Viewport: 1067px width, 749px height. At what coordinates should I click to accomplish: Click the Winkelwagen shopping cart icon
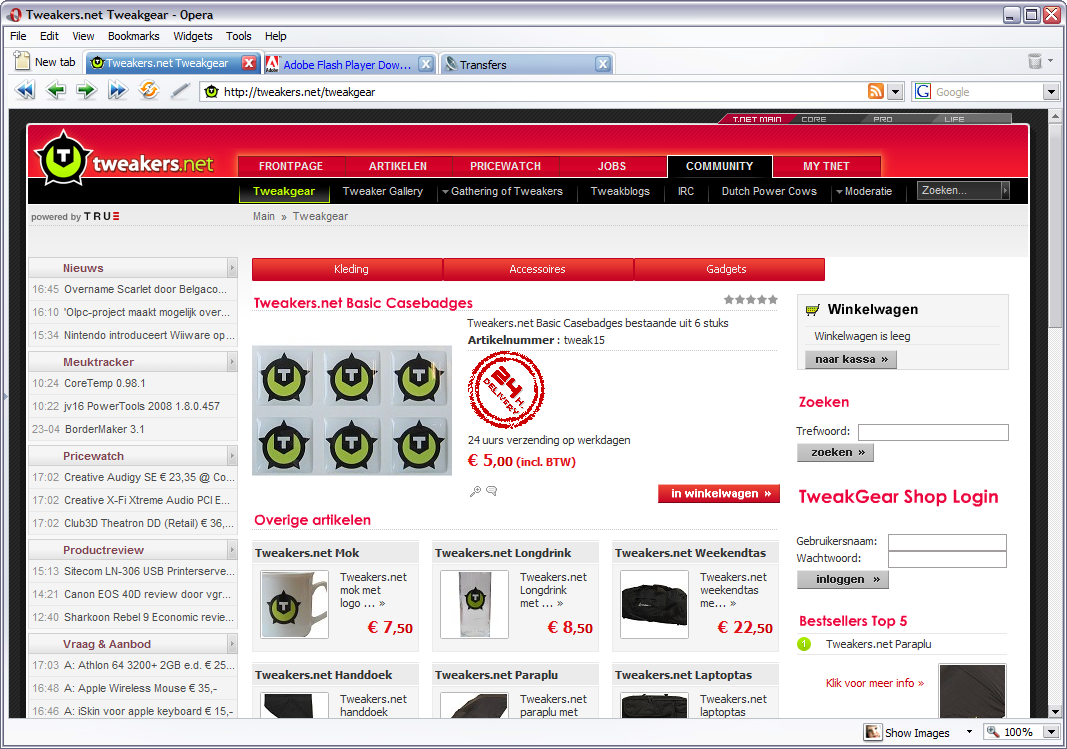pyautogui.click(x=812, y=310)
